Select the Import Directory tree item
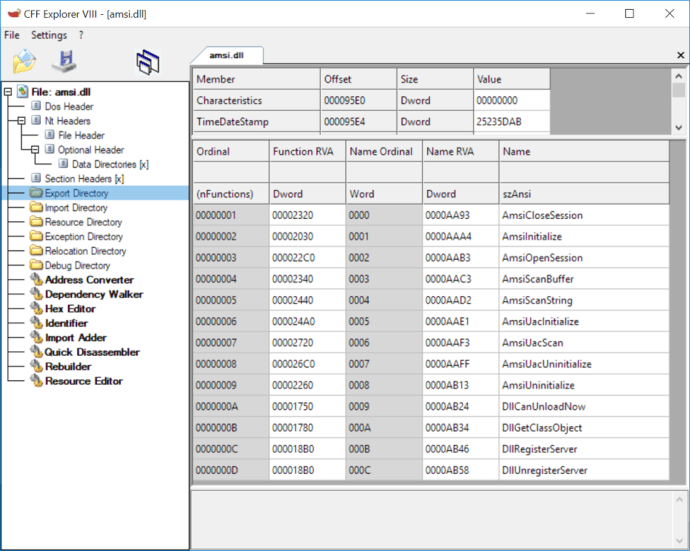Viewport: 690px width, 551px height. click(x=76, y=208)
